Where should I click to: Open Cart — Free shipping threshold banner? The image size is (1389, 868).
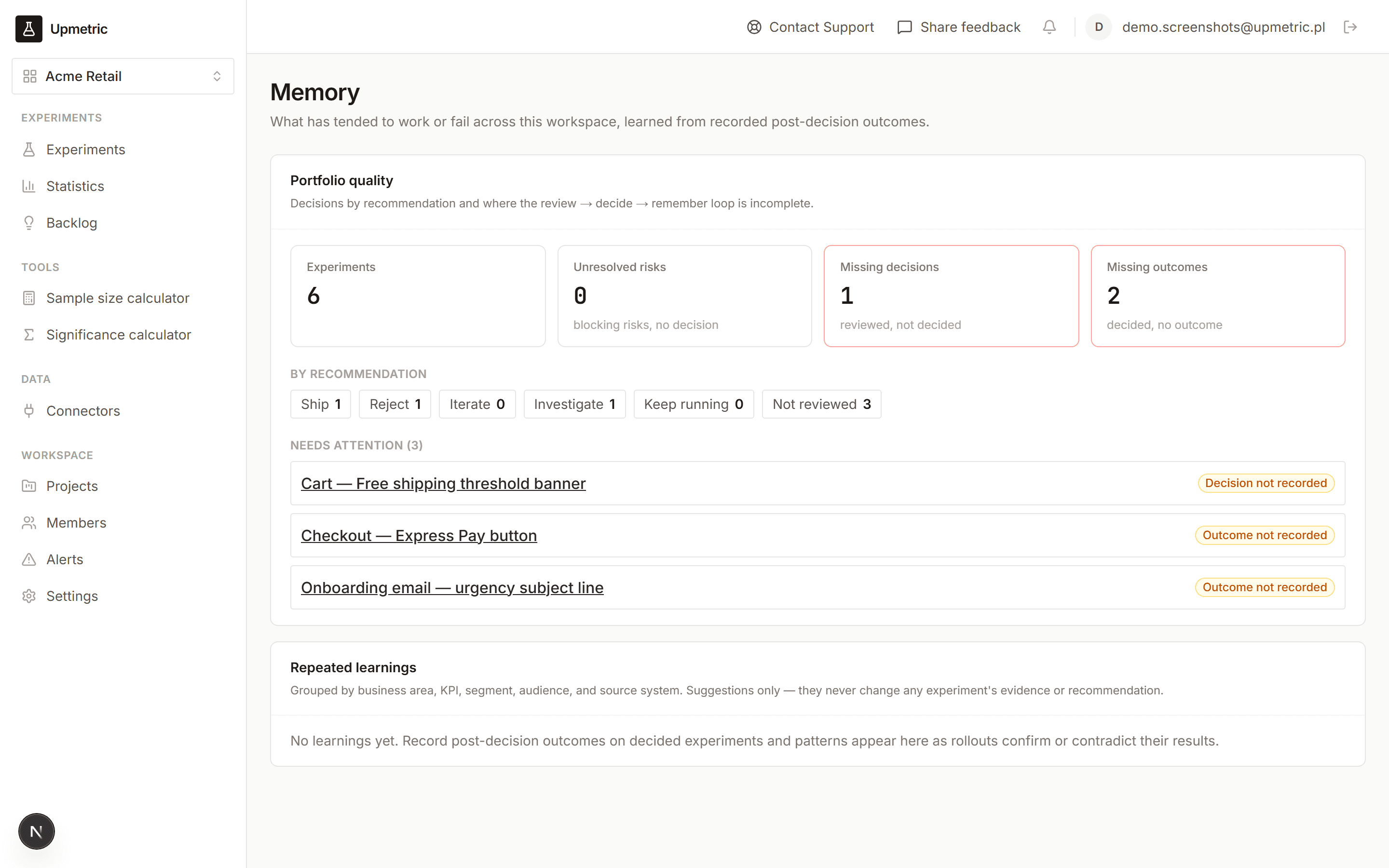[443, 483]
